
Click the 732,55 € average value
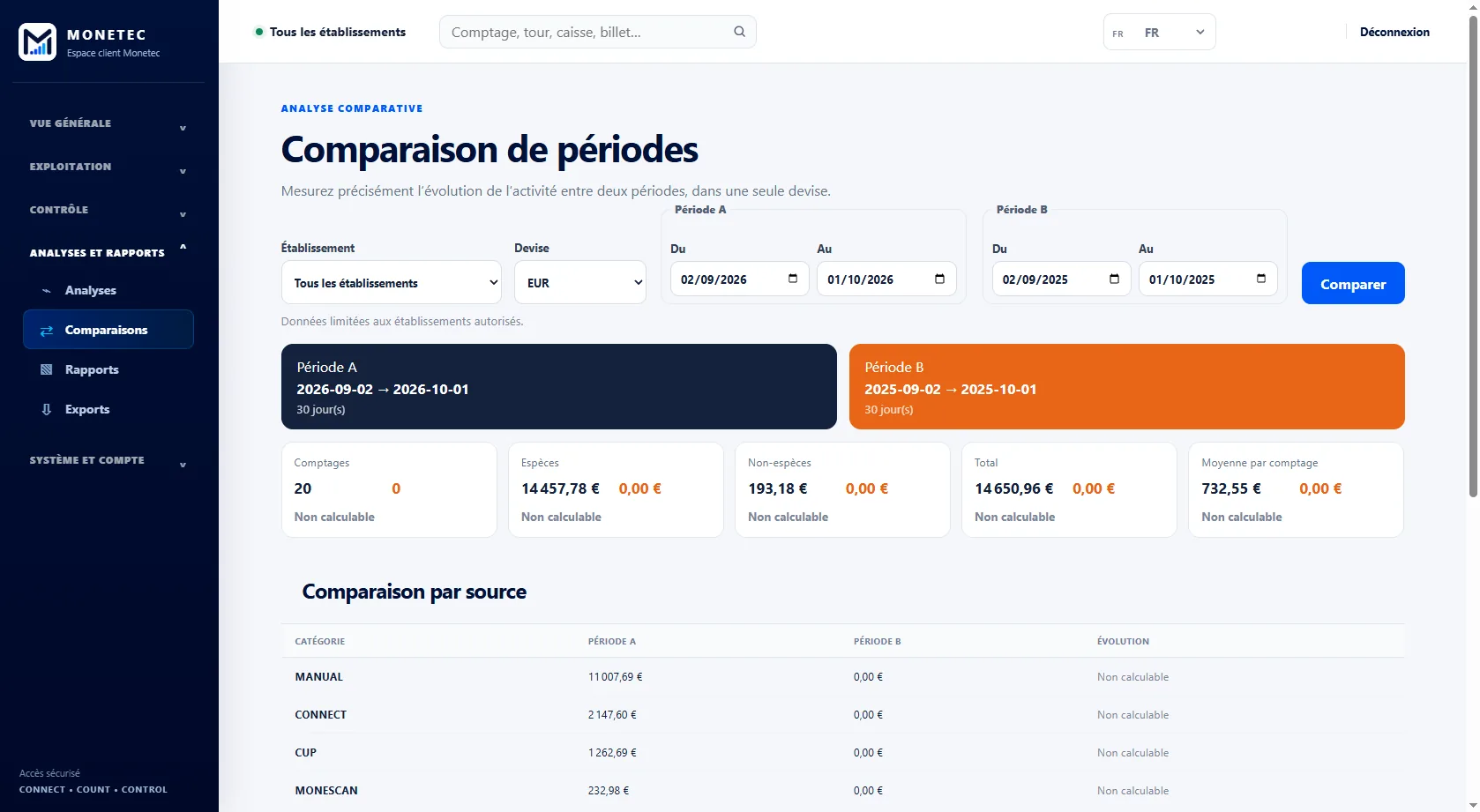click(x=1231, y=488)
